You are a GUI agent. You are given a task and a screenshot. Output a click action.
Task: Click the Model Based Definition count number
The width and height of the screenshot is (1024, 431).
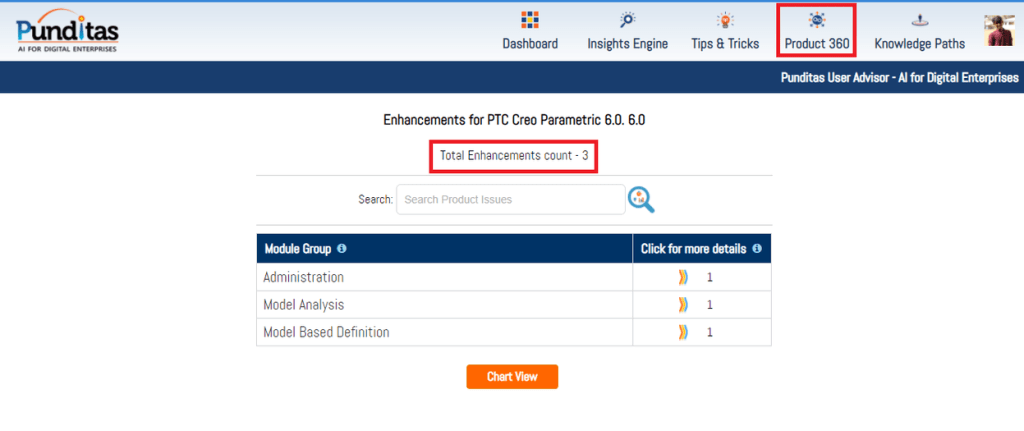(x=710, y=332)
